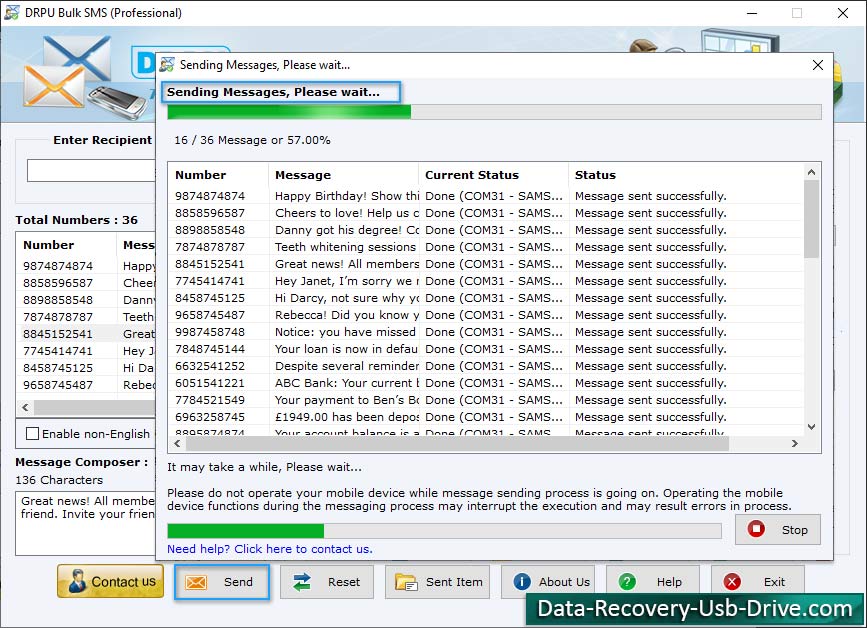Viewport: 867px width, 628px height.
Task: Select row 7784521549 in the dialog list
Action: (x=487, y=400)
